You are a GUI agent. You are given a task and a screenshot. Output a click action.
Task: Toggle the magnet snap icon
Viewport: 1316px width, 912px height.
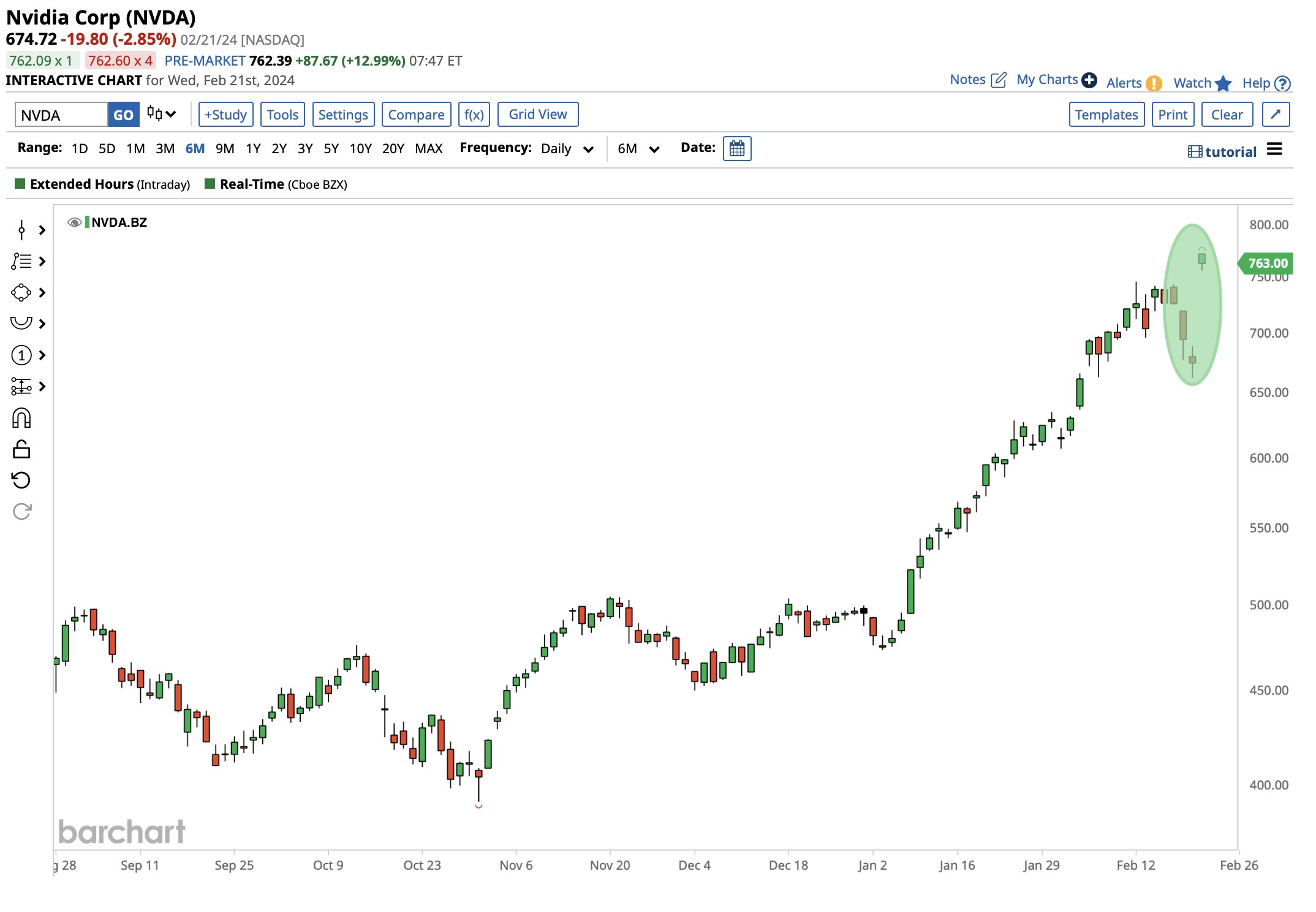pyautogui.click(x=21, y=418)
